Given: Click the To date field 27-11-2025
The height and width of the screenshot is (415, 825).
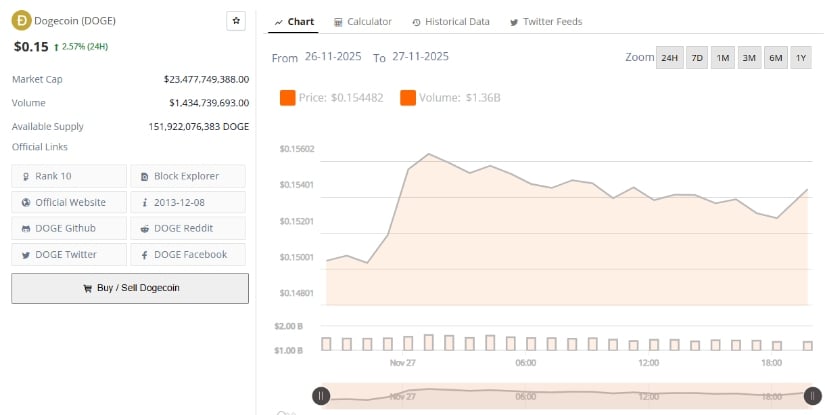Looking at the screenshot, I should pos(420,57).
